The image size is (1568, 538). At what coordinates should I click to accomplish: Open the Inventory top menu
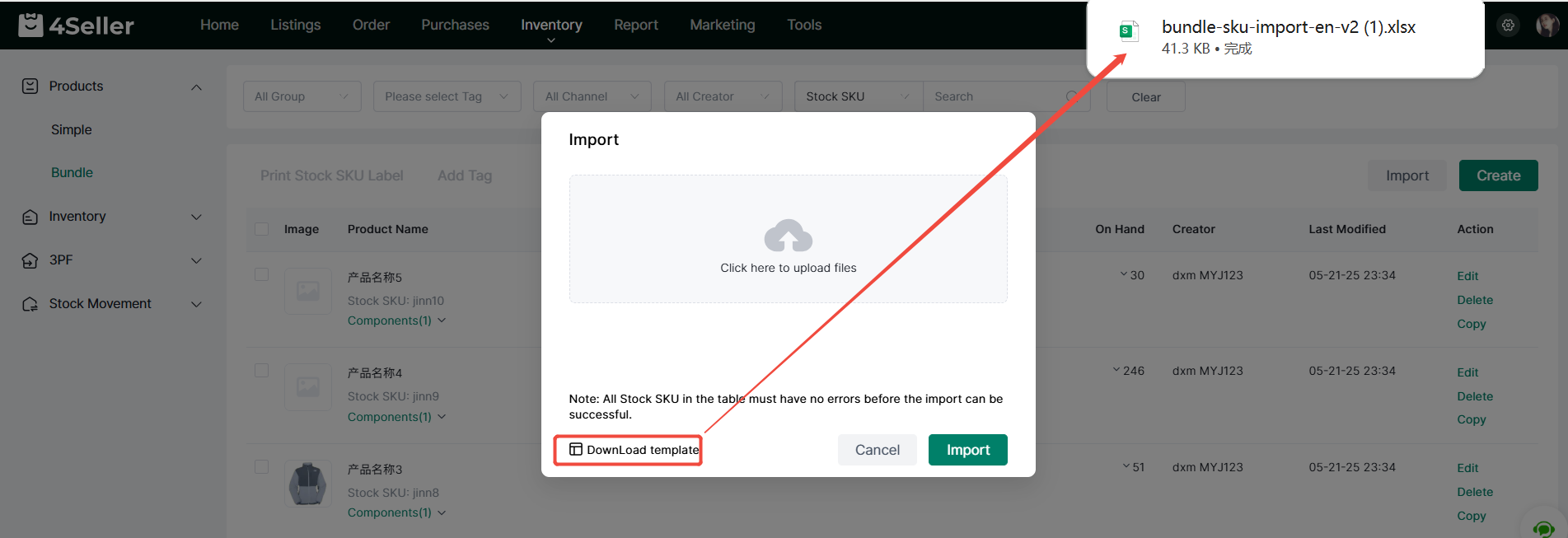pyautogui.click(x=551, y=25)
